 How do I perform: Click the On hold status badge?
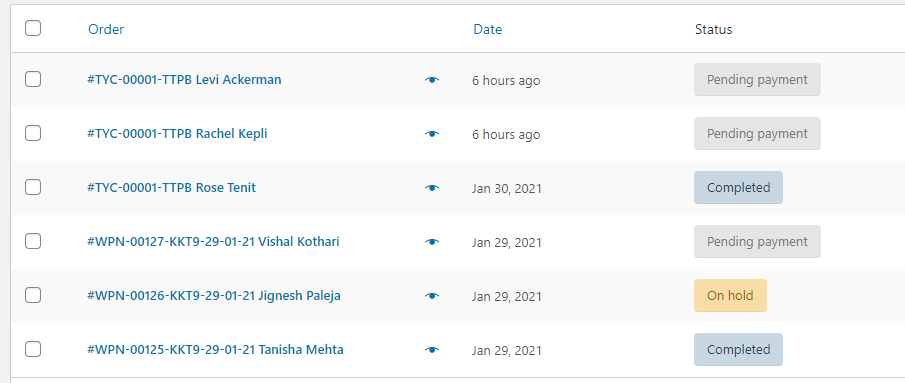730,295
